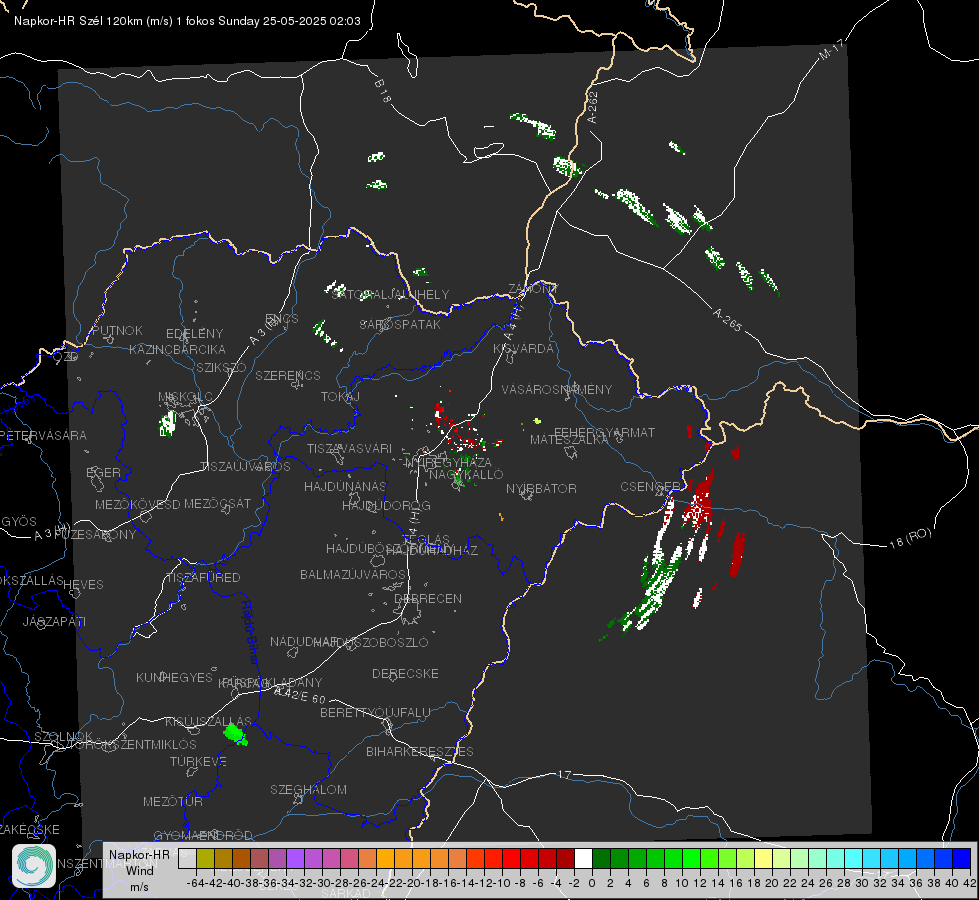Image resolution: width=979 pixels, height=900 pixels.
Task: Click the TISZAUJVAROS town label
Action: pos(245,467)
